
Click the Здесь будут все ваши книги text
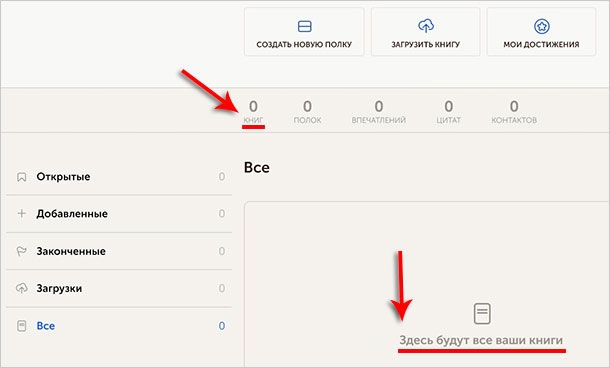(481, 340)
